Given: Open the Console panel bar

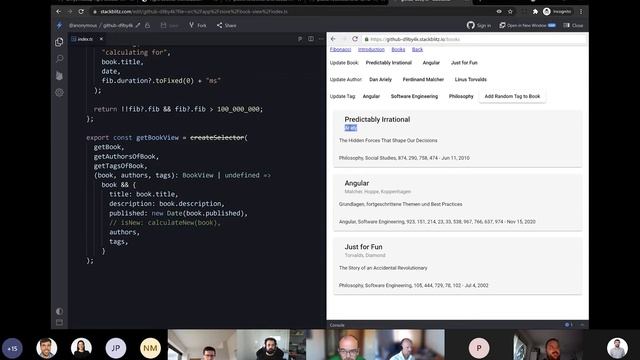Looking at the screenshot, I should pyautogui.click(x=457, y=325).
